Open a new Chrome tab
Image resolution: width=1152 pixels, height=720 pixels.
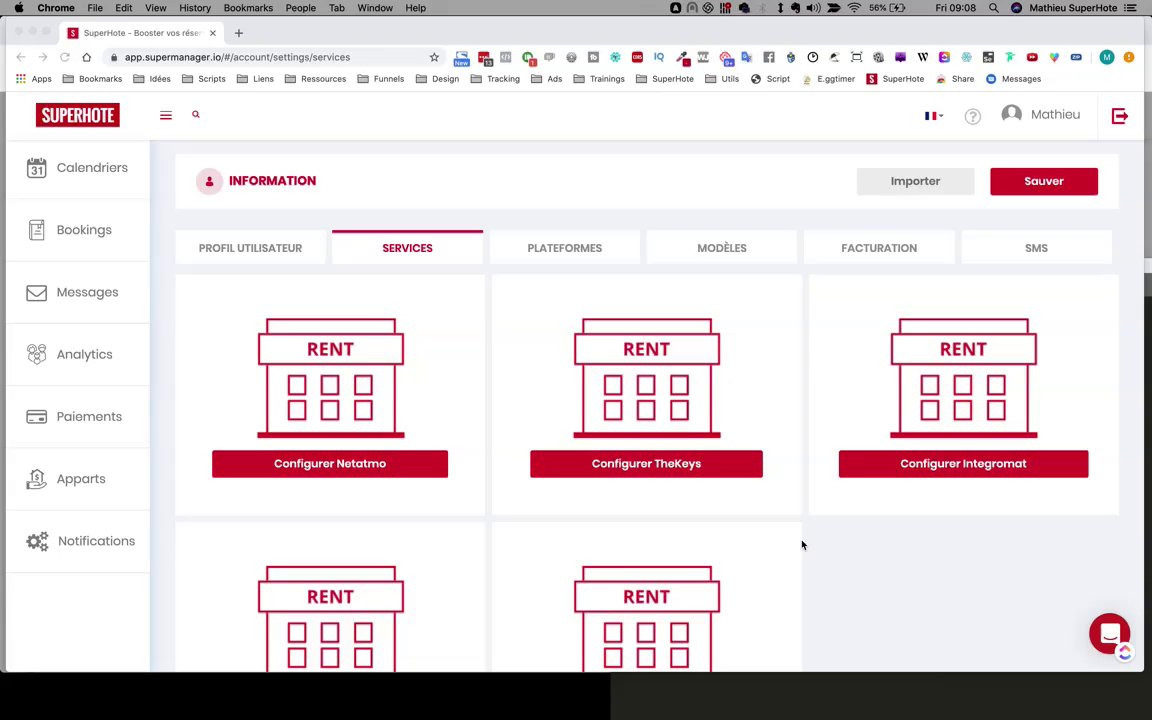coord(239,33)
